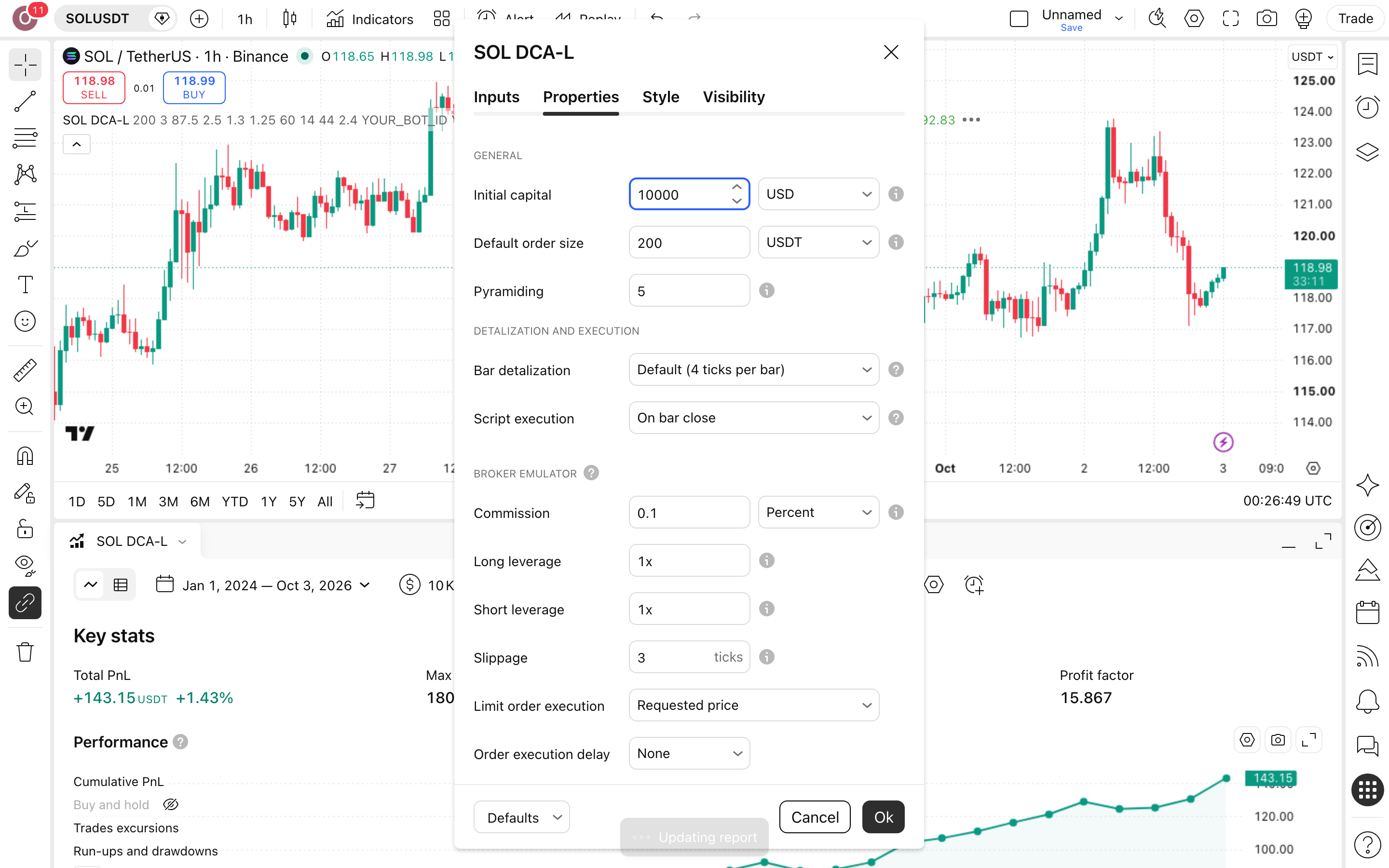The height and width of the screenshot is (868, 1389).
Task: Open the Indicators menu
Action: [x=369, y=19]
